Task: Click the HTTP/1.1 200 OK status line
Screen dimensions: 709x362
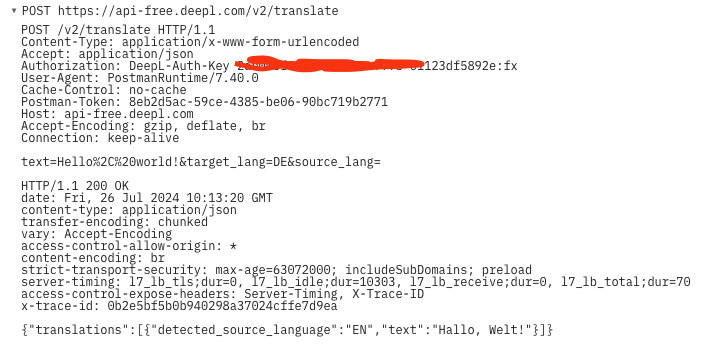Action: tap(75, 186)
